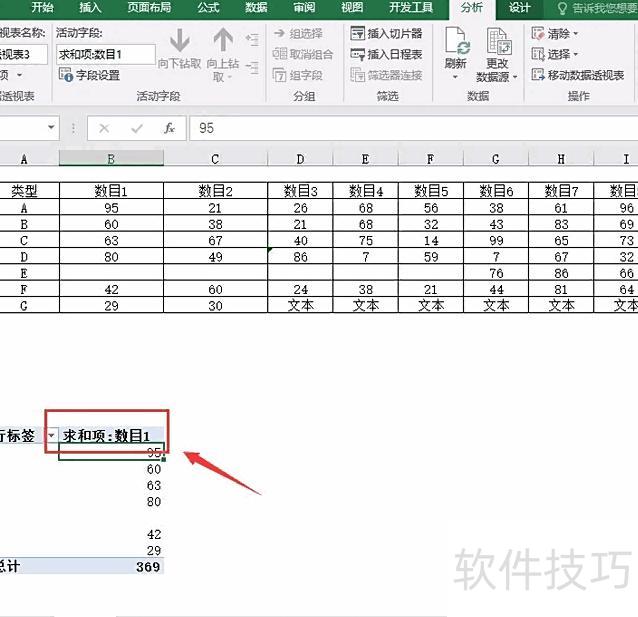Click pivot header 求和项:数目1
Image resolution: width=638 pixels, height=617 pixels.
tap(107, 435)
